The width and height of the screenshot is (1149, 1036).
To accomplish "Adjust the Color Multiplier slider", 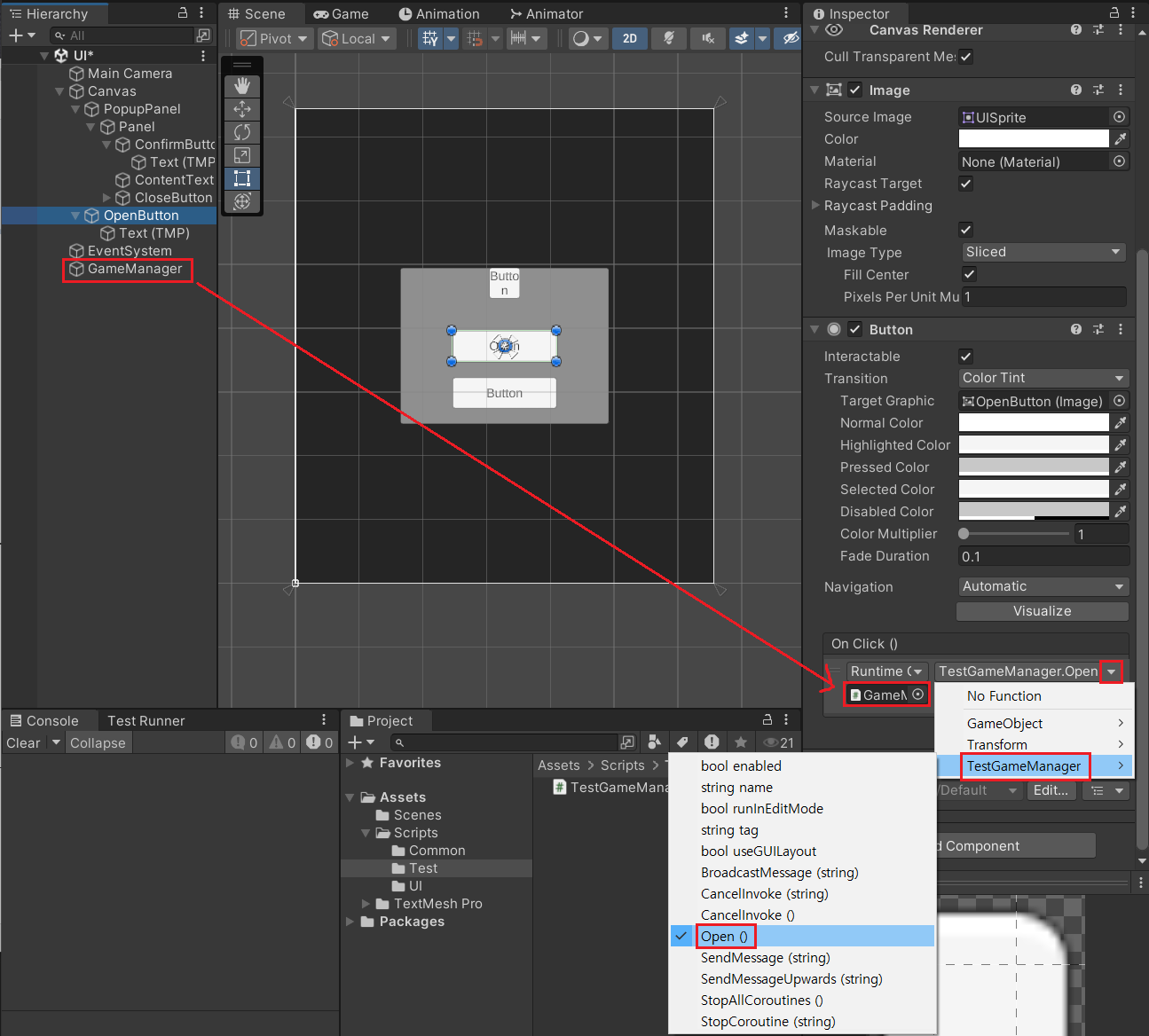I will click(x=1015, y=534).
